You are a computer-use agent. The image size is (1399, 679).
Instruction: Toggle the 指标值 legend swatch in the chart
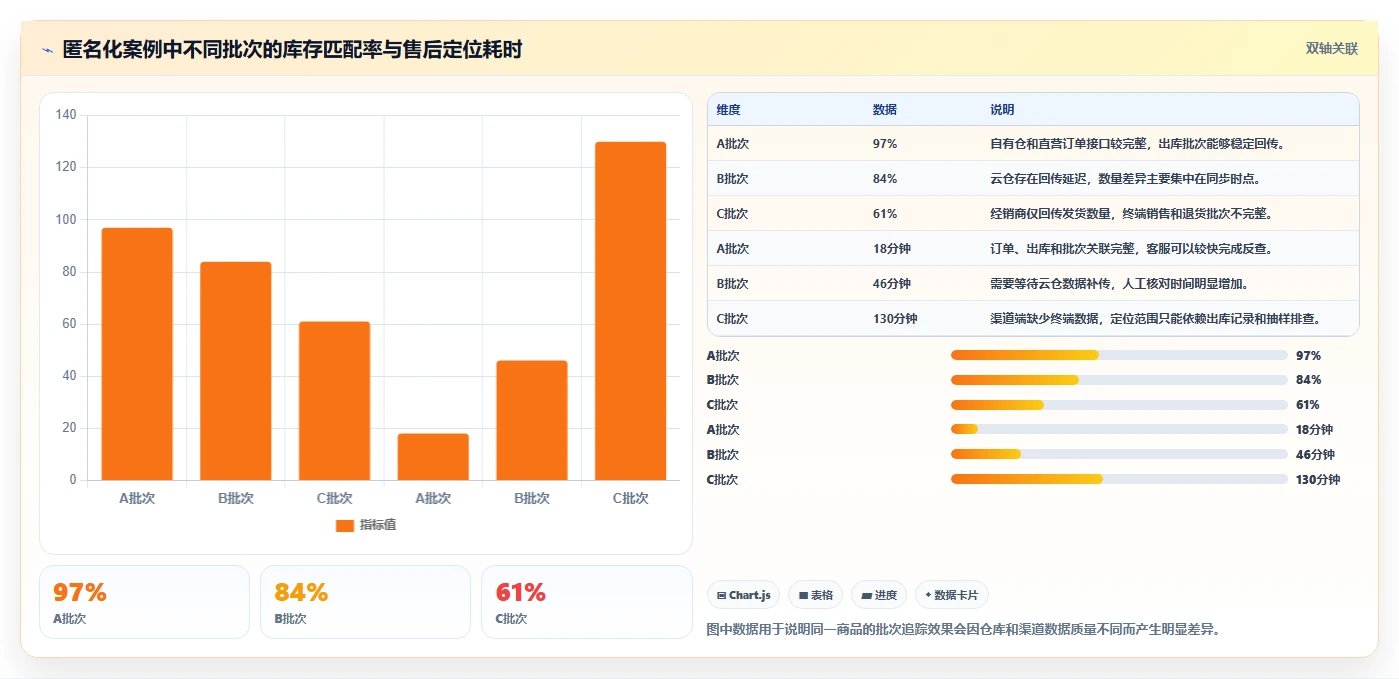point(345,525)
